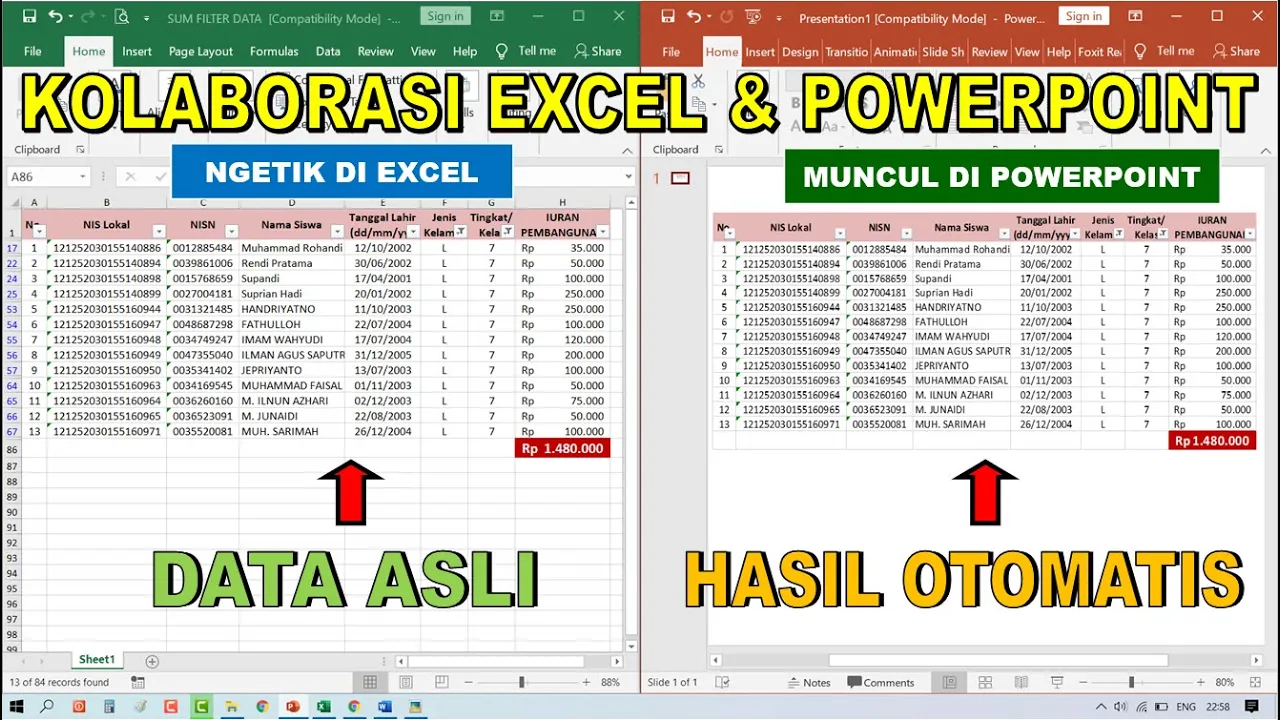Open Excel Data tab
The image size is (1280, 720).
coord(328,51)
